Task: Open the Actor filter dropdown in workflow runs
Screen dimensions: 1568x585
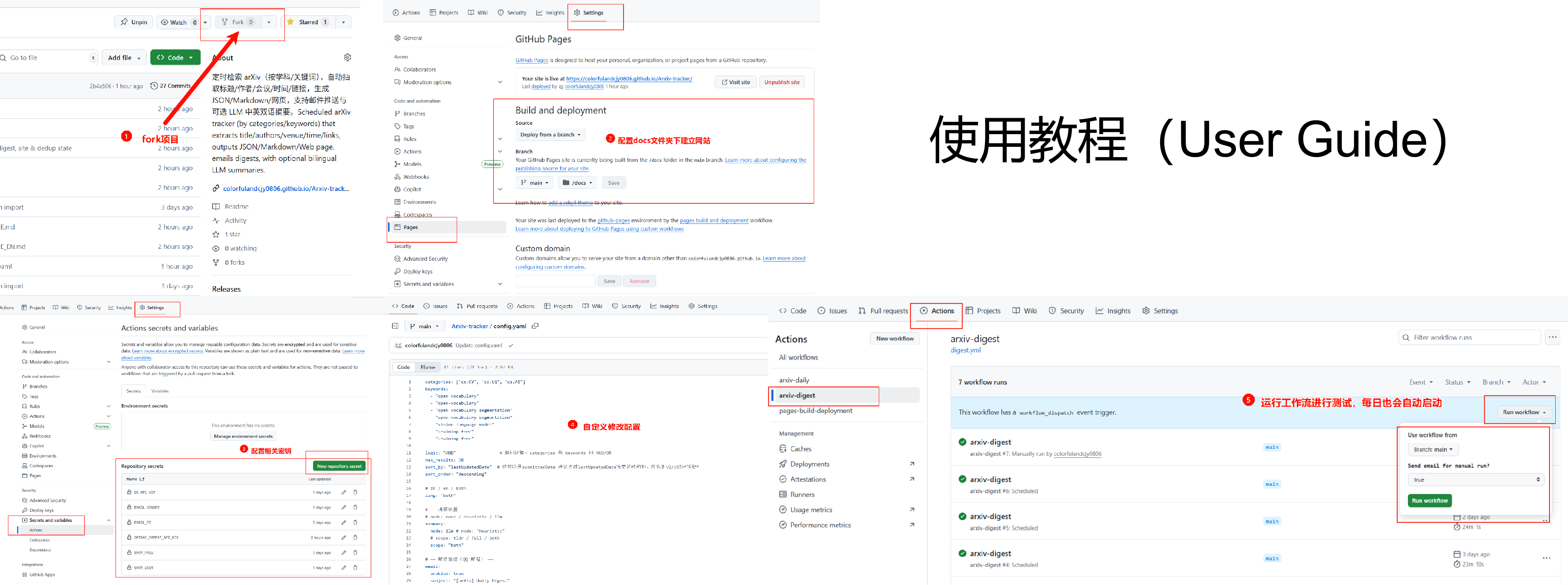Action: point(1534,382)
